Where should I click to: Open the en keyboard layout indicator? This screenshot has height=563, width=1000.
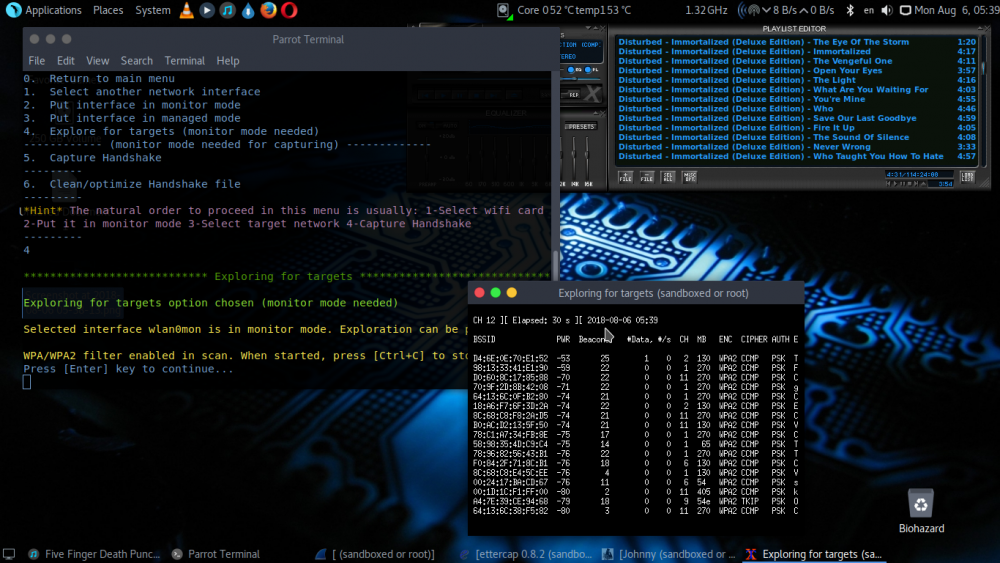pyautogui.click(x=869, y=10)
